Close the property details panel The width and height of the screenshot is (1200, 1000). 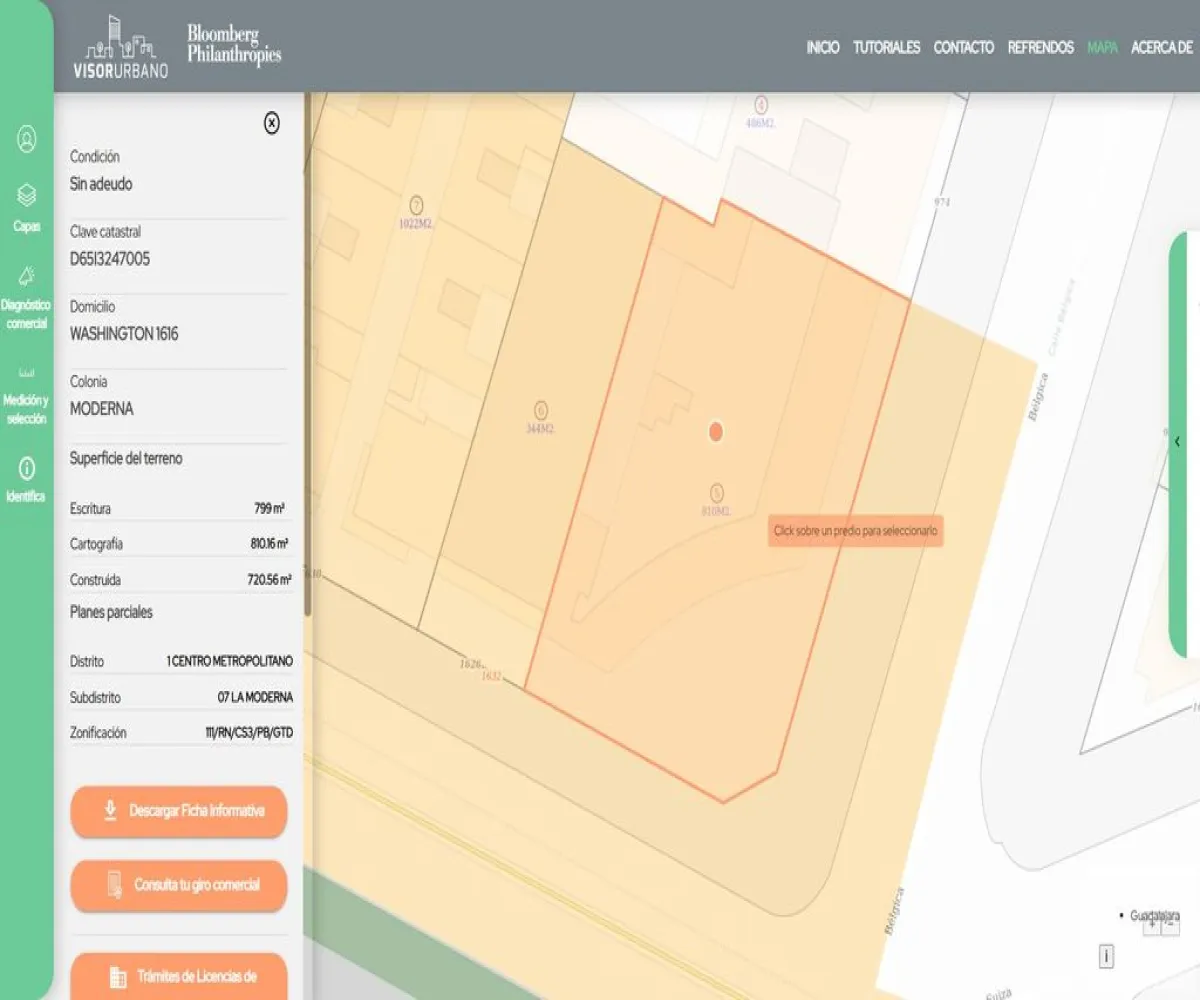[x=272, y=123]
